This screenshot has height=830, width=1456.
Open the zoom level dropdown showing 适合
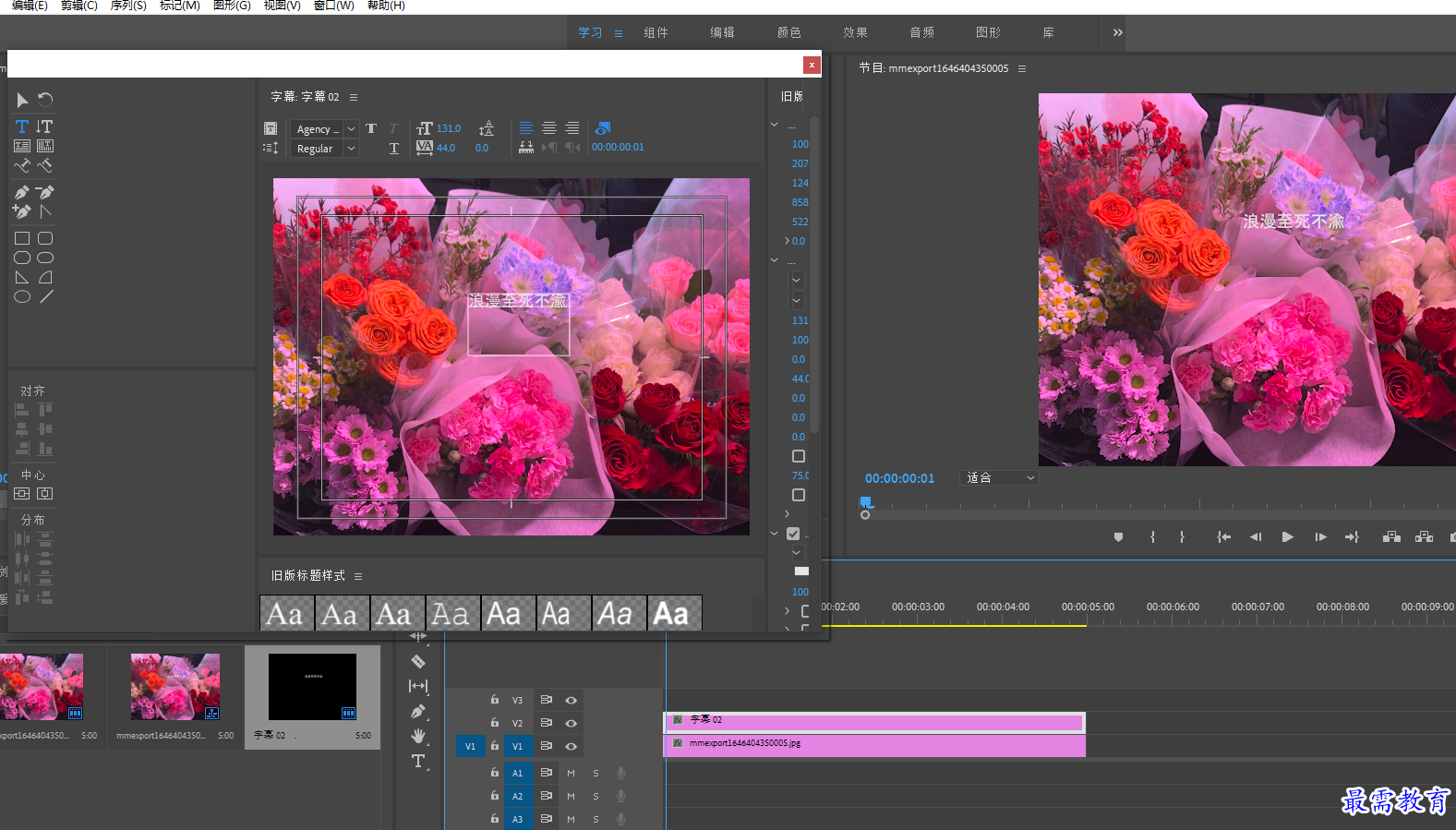[x=999, y=477]
